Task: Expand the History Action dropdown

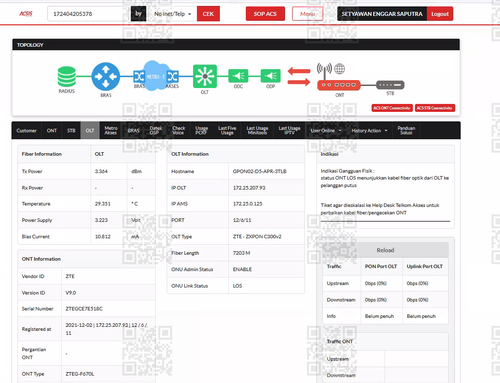Action: [x=369, y=131]
